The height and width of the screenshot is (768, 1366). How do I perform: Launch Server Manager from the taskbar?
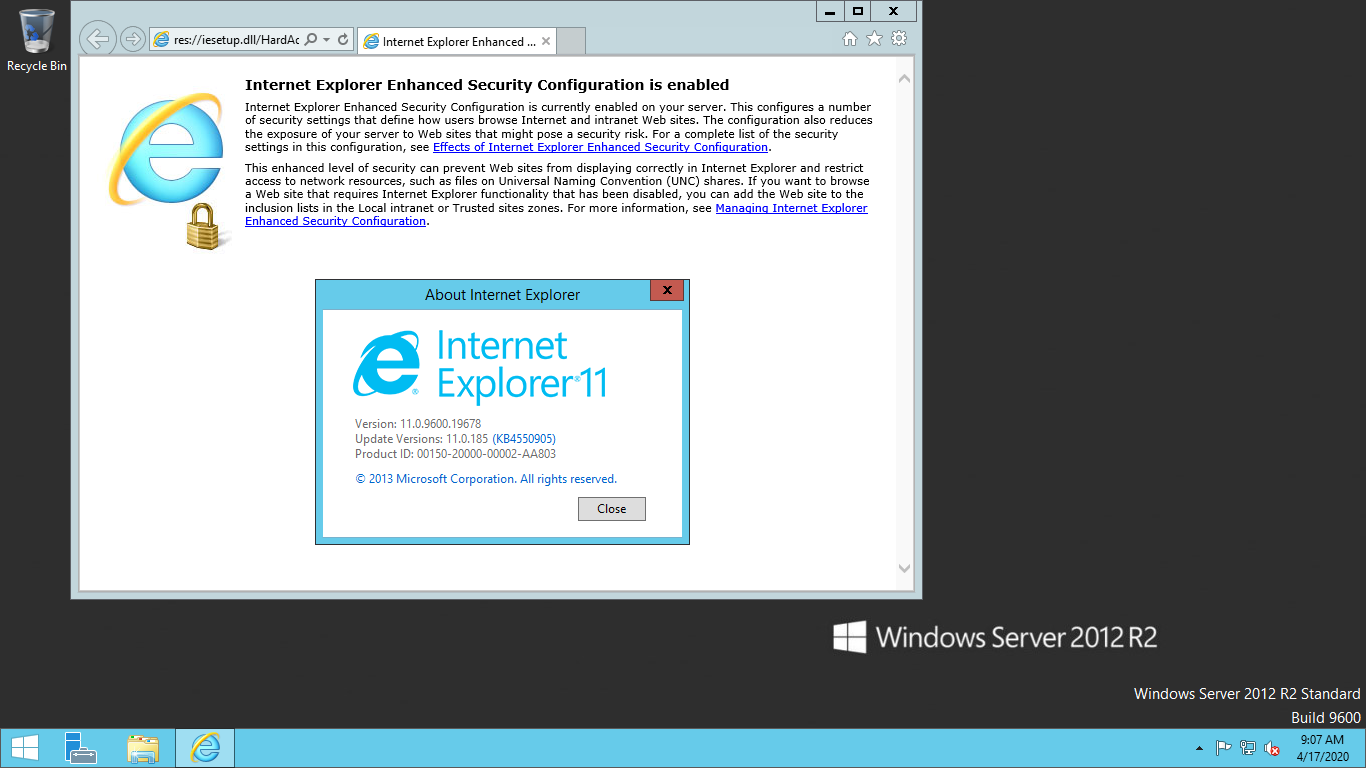coord(81,748)
